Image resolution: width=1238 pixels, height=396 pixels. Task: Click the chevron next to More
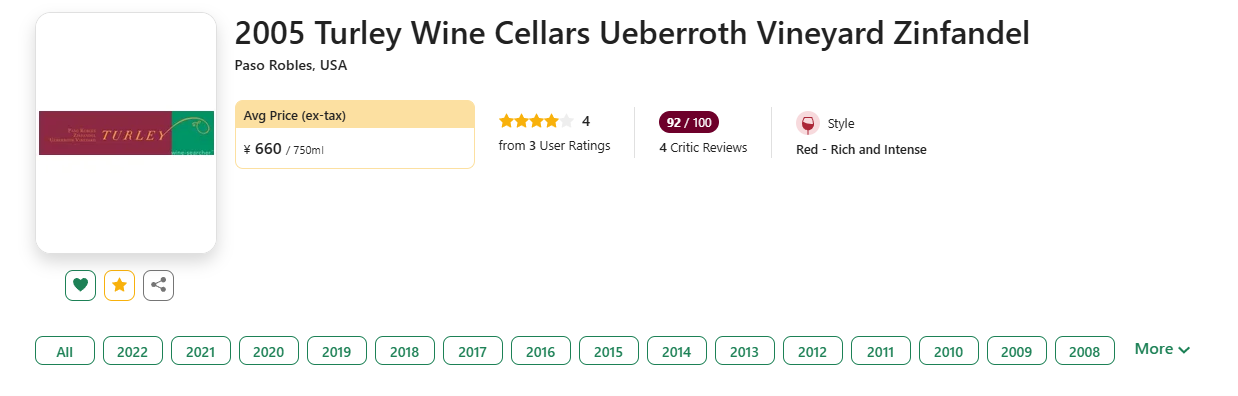[1184, 350]
